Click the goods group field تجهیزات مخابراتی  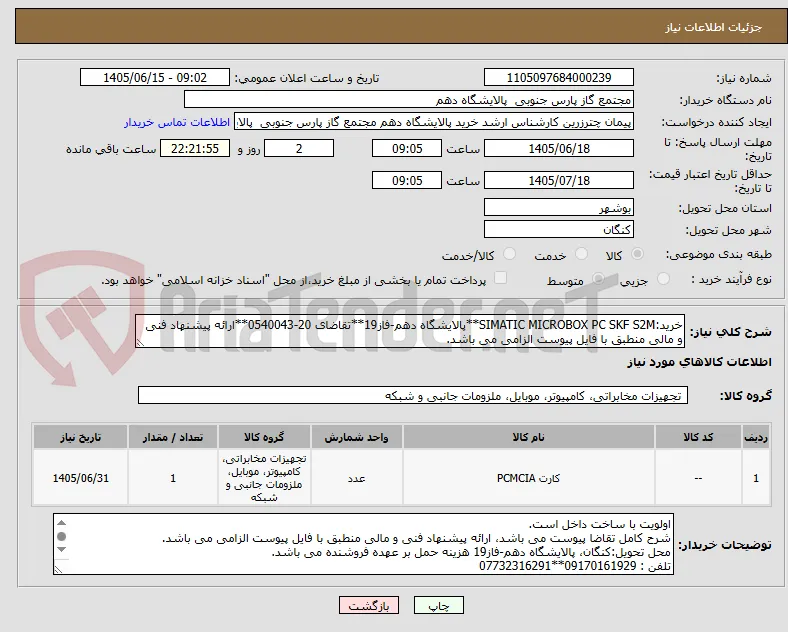[413, 395]
